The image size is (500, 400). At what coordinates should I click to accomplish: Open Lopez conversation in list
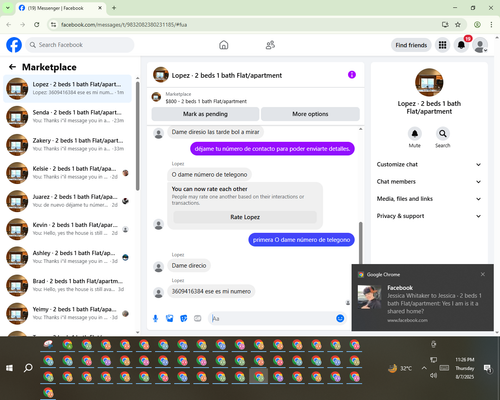click(67, 89)
